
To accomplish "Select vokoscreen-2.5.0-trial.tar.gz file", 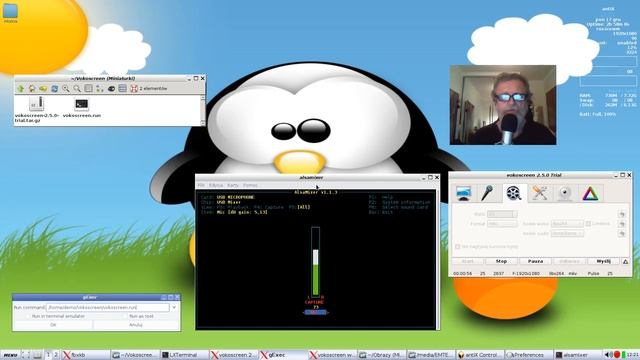I will click(37, 109).
